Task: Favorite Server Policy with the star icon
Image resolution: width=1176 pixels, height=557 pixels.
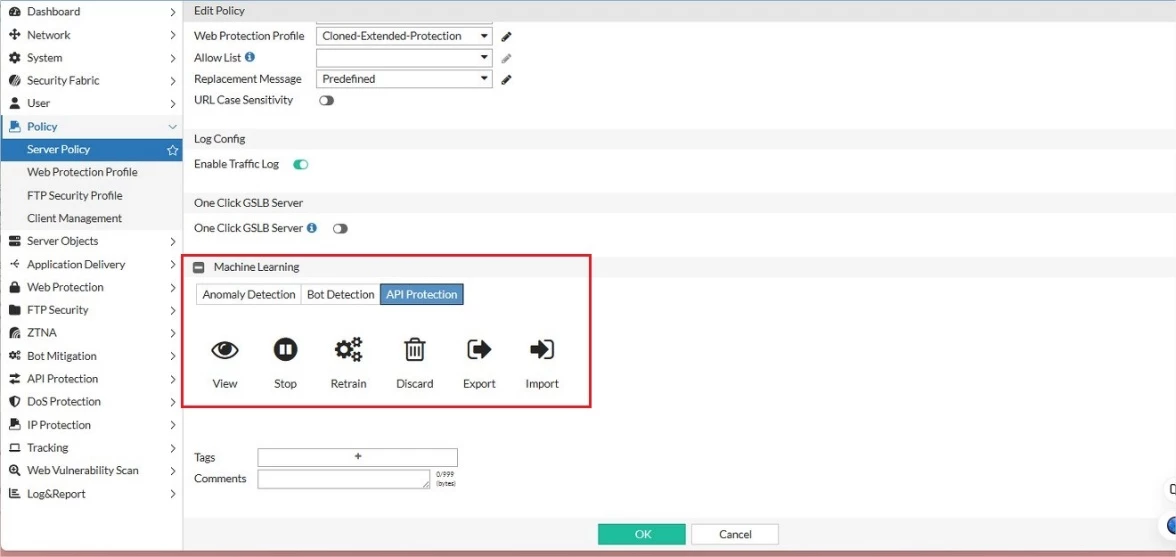Action: pyautogui.click(x=172, y=150)
